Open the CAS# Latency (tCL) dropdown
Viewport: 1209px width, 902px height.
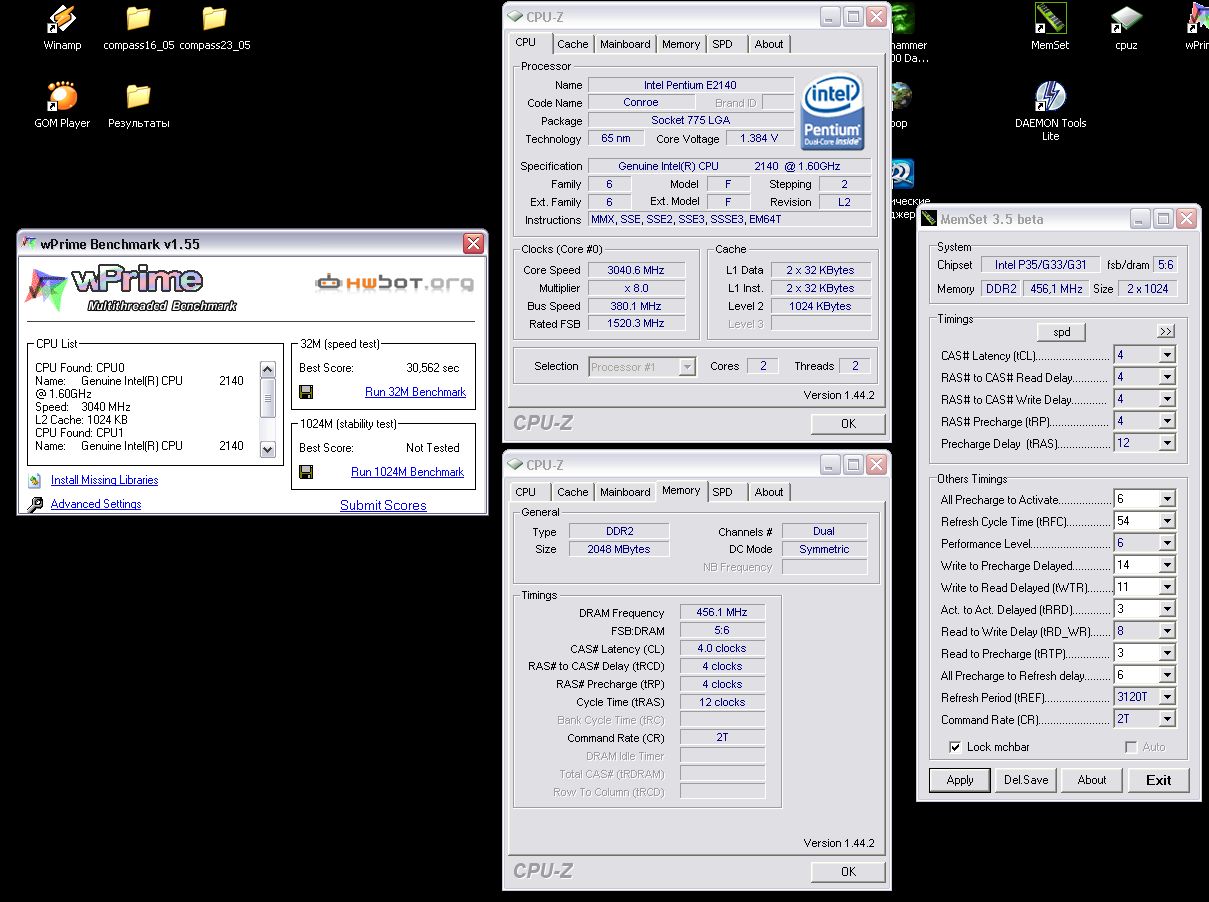tap(1167, 355)
